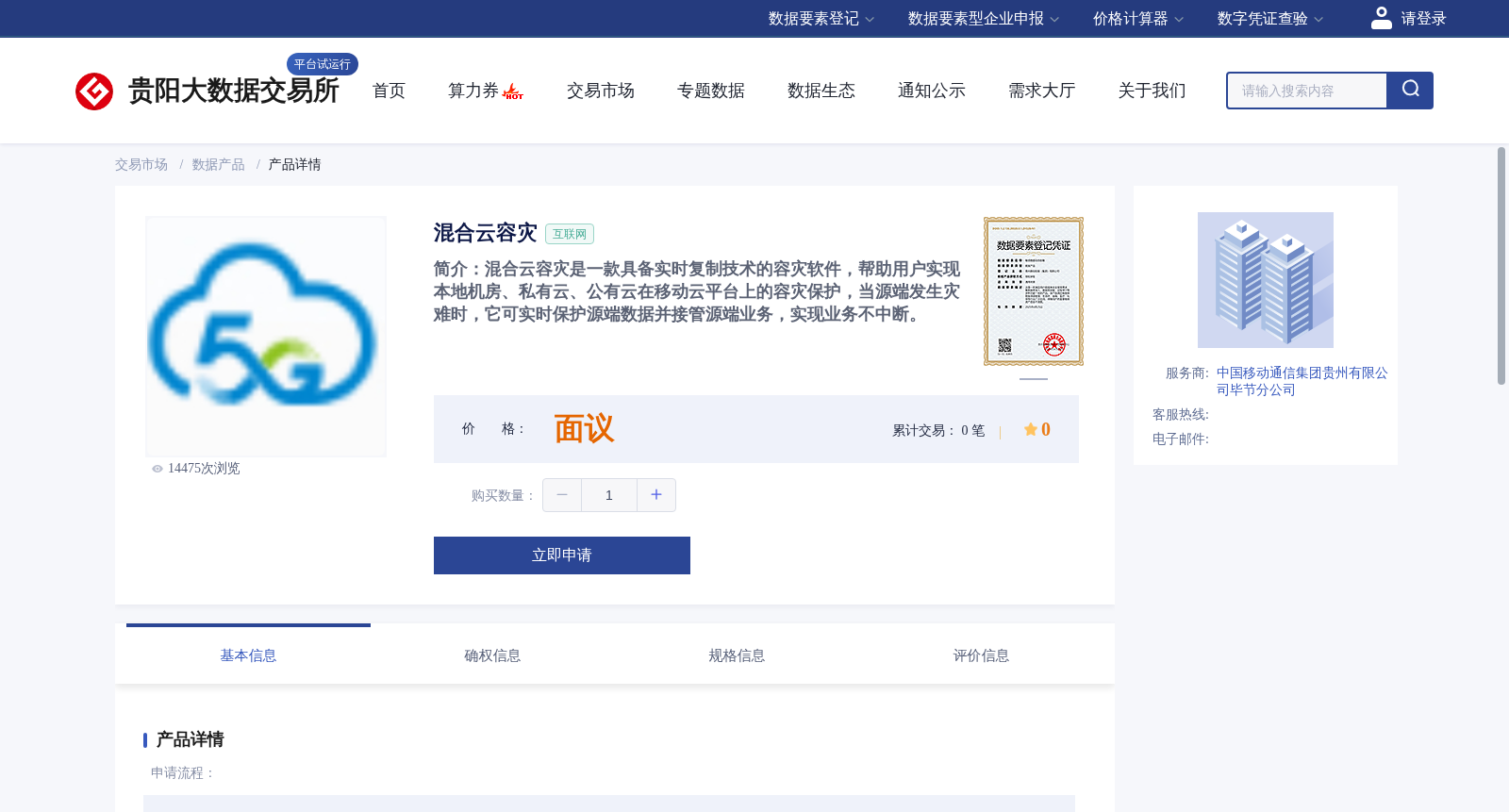
Task: Click the 互联网 category tag
Action: click(570, 234)
